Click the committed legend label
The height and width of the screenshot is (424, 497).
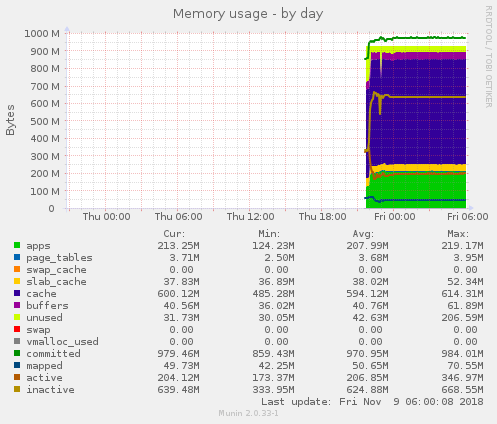[53, 354]
